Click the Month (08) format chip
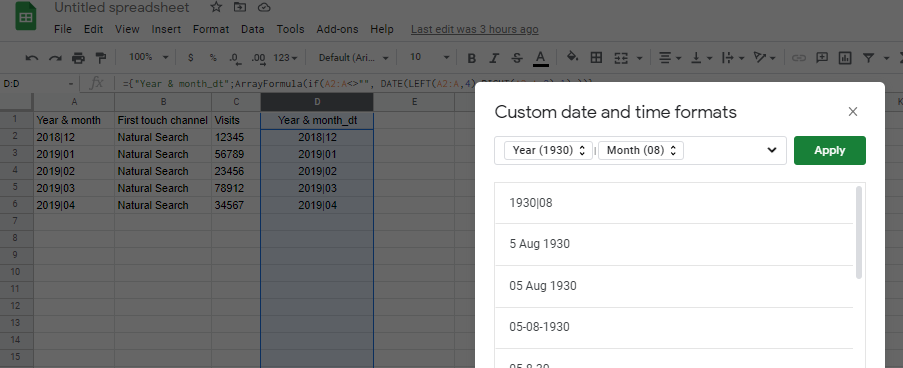 pos(641,150)
